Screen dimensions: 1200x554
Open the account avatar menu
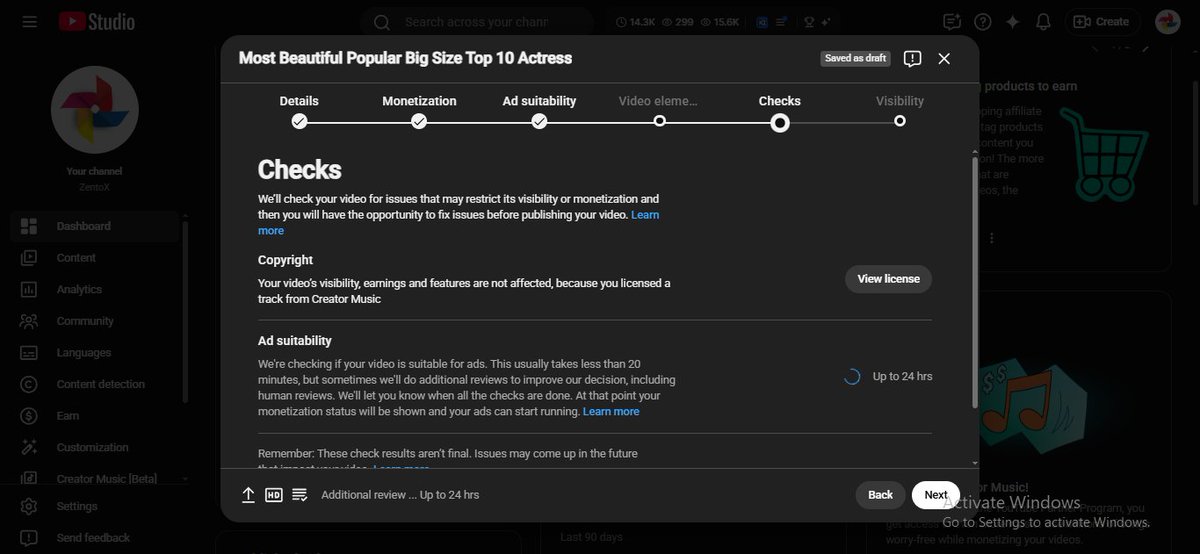coord(1168,21)
